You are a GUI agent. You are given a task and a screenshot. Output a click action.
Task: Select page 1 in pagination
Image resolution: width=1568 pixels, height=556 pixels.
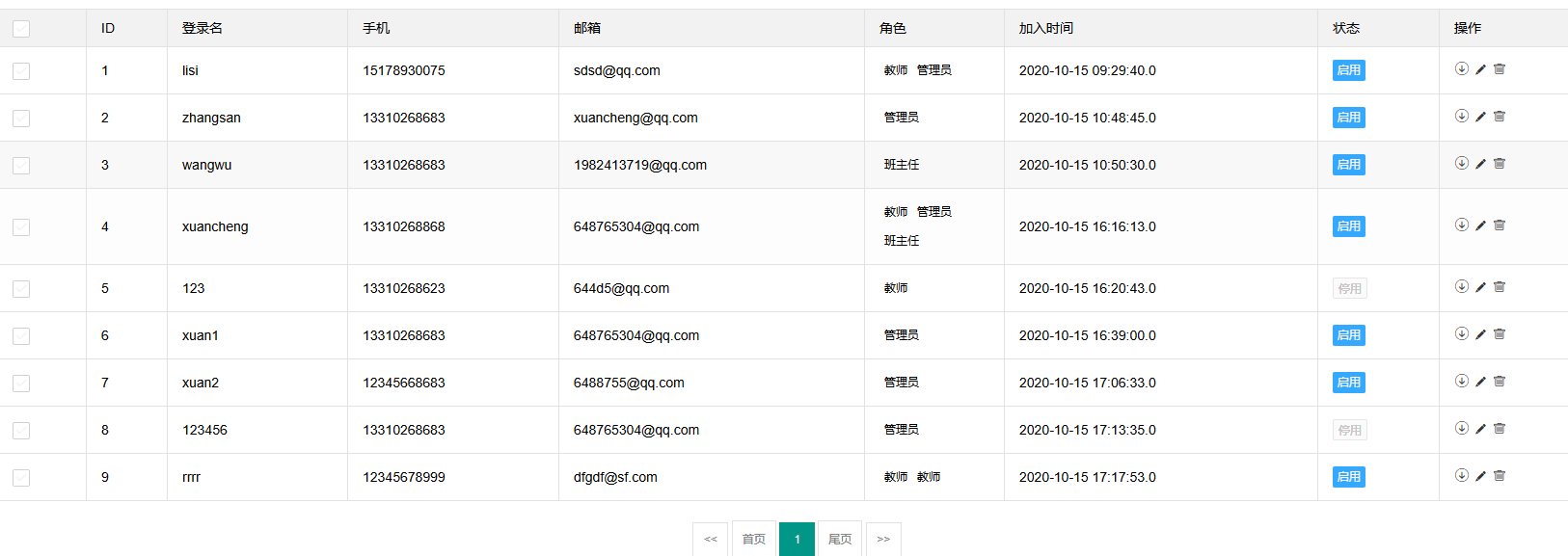click(x=798, y=539)
